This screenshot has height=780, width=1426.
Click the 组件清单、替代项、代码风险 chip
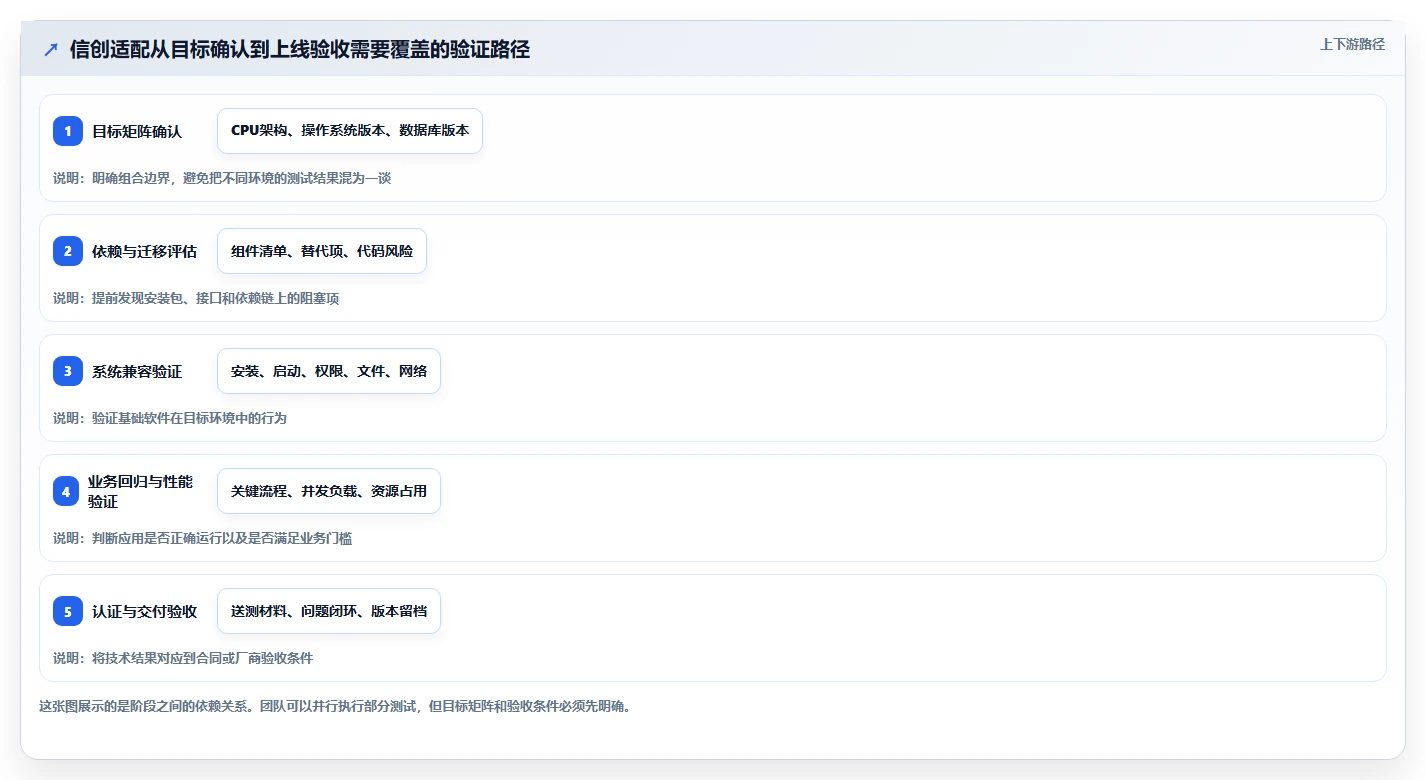coord(322,251)
